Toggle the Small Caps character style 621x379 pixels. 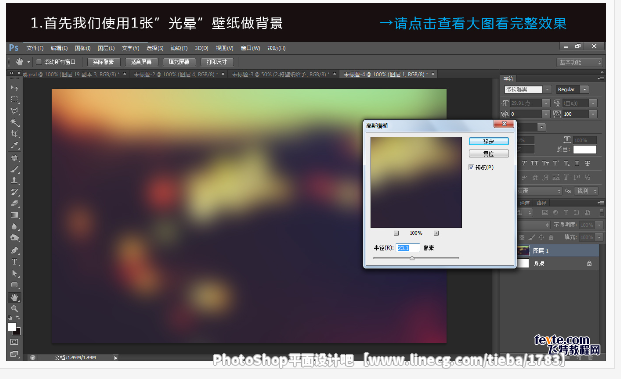point(545,163)
